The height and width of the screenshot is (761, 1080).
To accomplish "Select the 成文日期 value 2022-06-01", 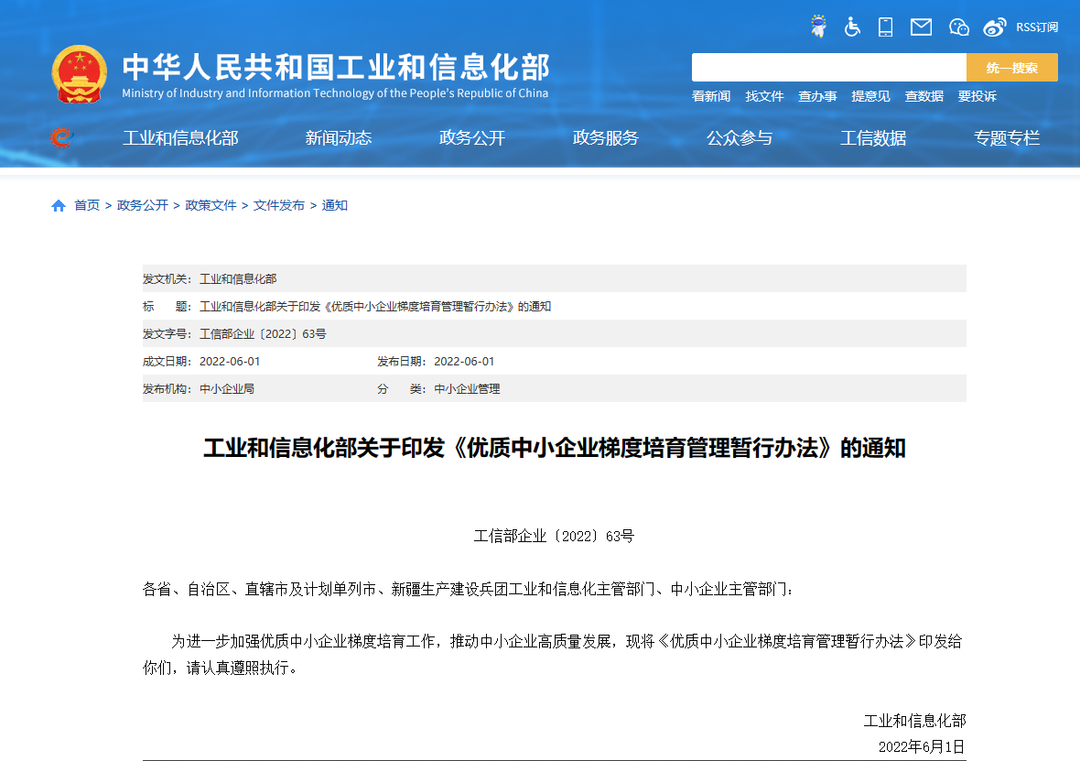I will click(229, 362).
